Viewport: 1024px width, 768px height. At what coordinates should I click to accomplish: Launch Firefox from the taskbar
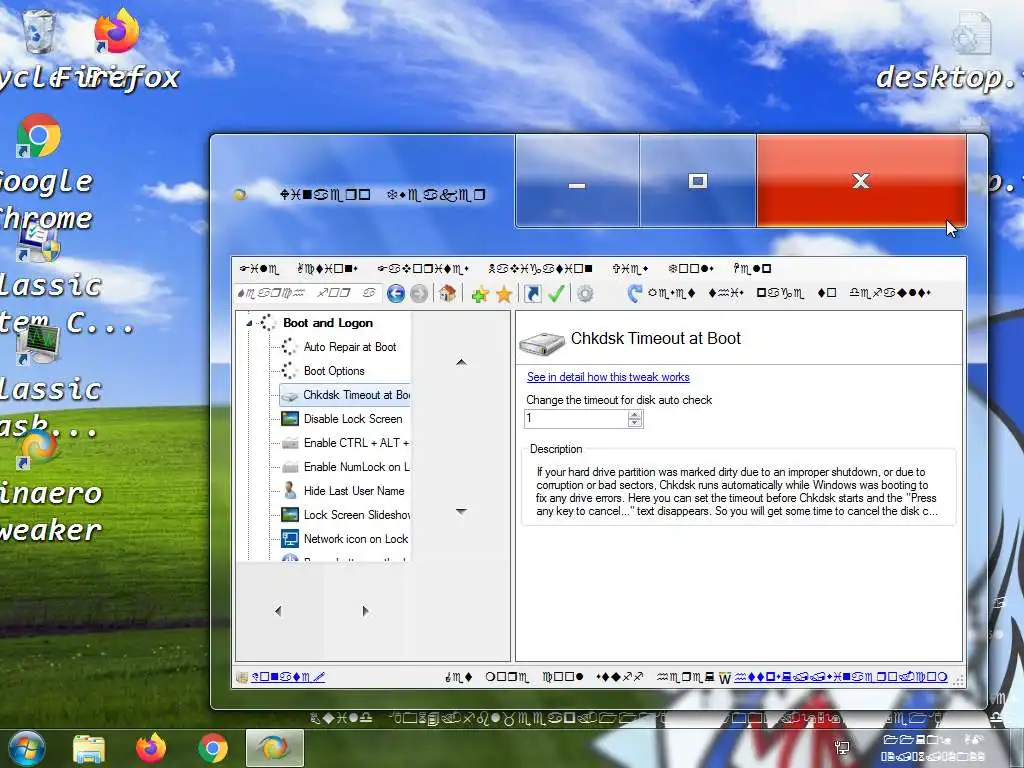[151, 748]
